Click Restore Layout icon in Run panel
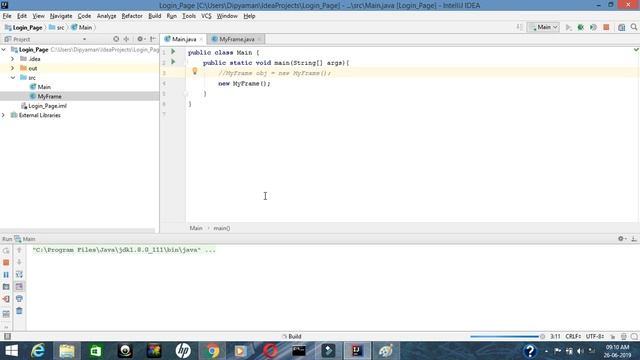This screenshot has height=360, width=640. point(6,313)
